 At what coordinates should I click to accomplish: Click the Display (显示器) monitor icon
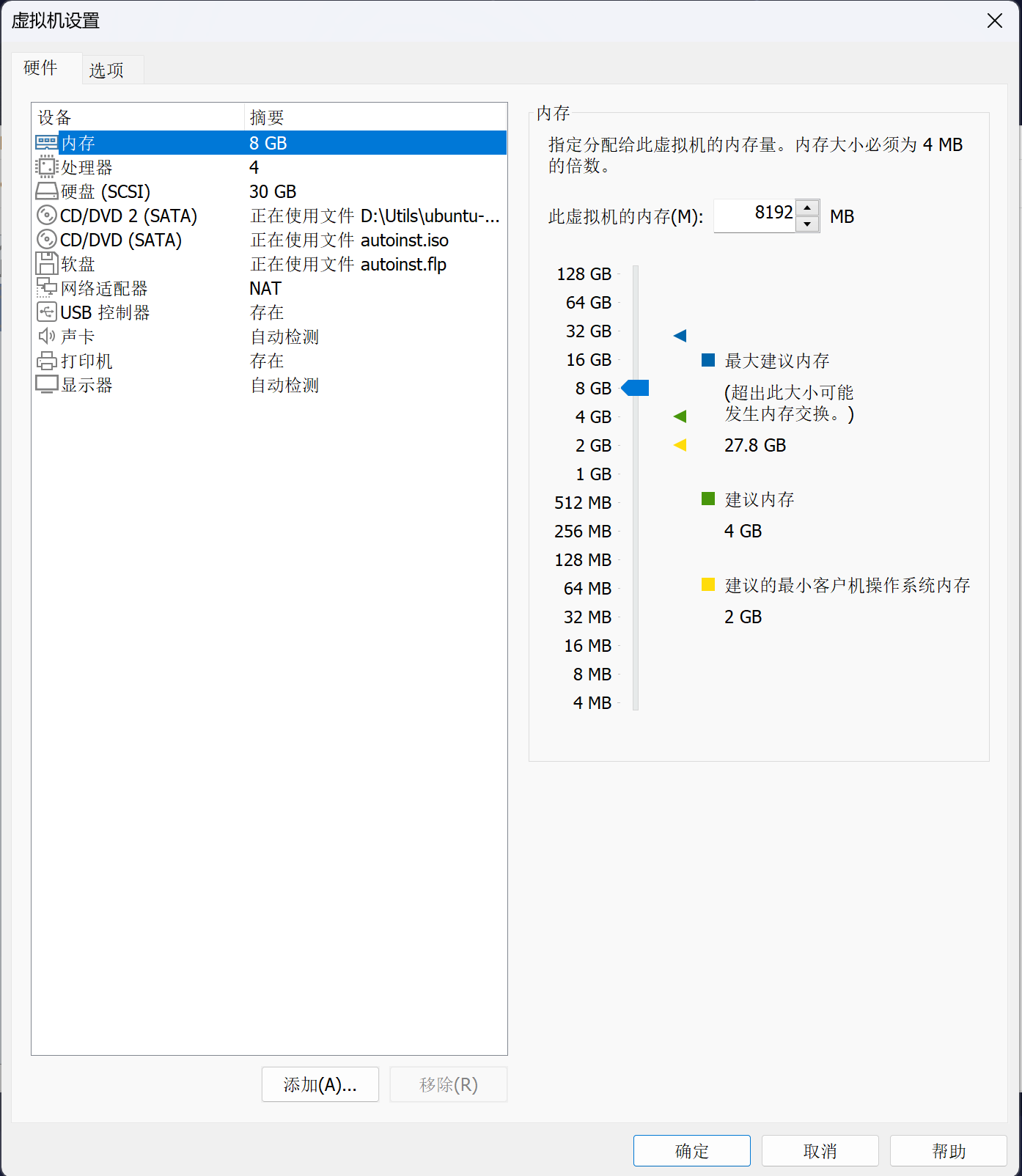coord(47,384)
